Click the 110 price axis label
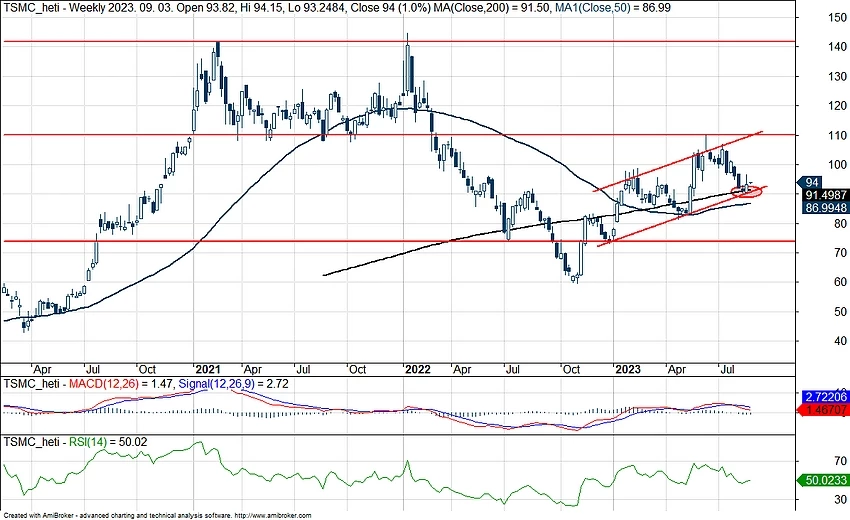This screenshot has height=520, width=850. (838, 136)
